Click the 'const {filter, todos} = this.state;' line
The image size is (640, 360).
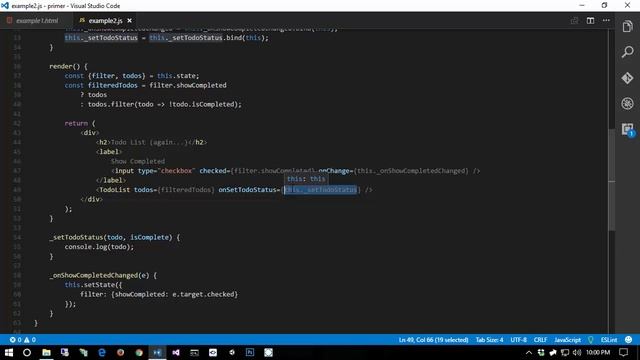coord(132,76)
